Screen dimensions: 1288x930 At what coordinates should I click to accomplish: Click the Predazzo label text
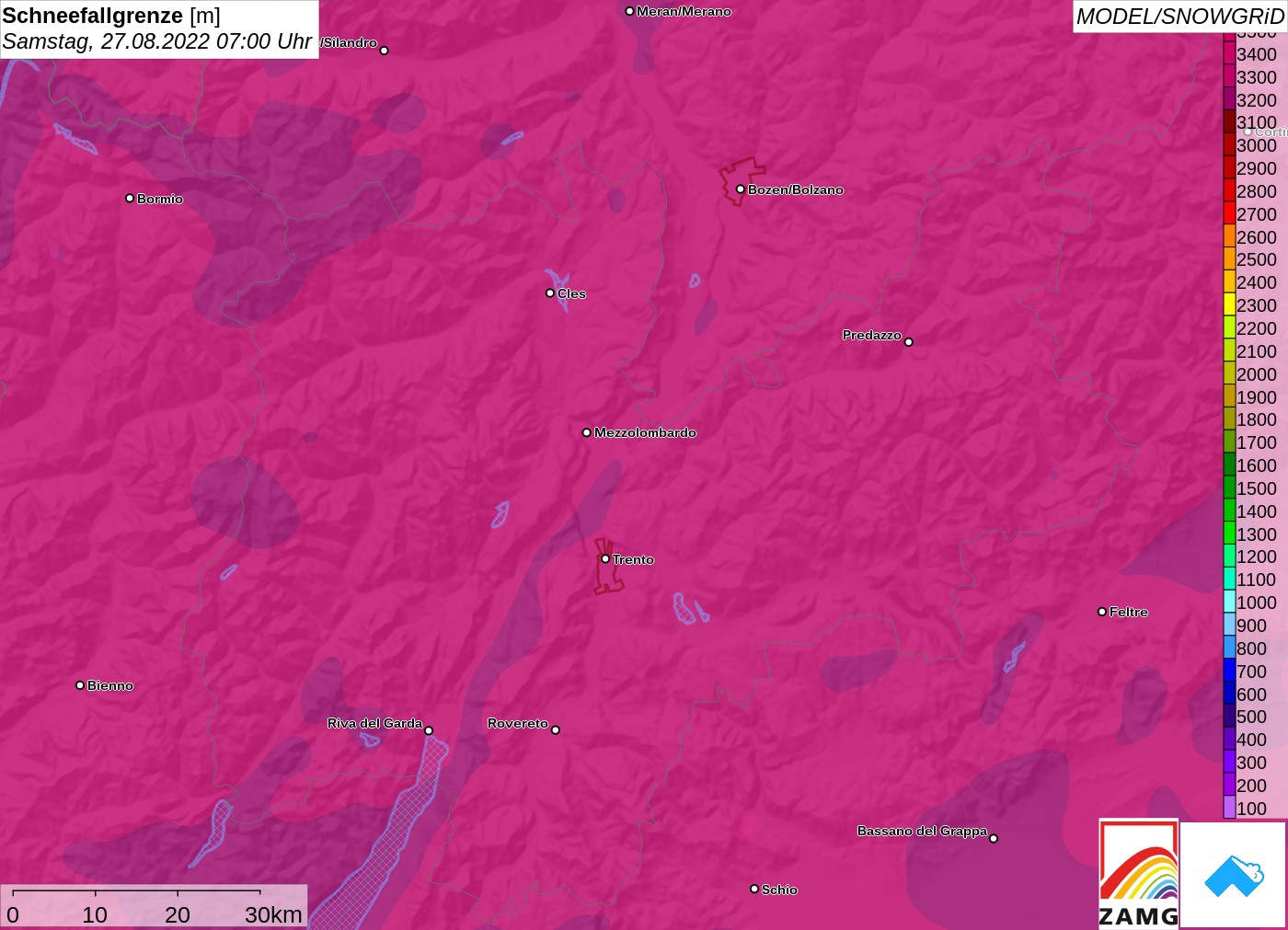871,335
